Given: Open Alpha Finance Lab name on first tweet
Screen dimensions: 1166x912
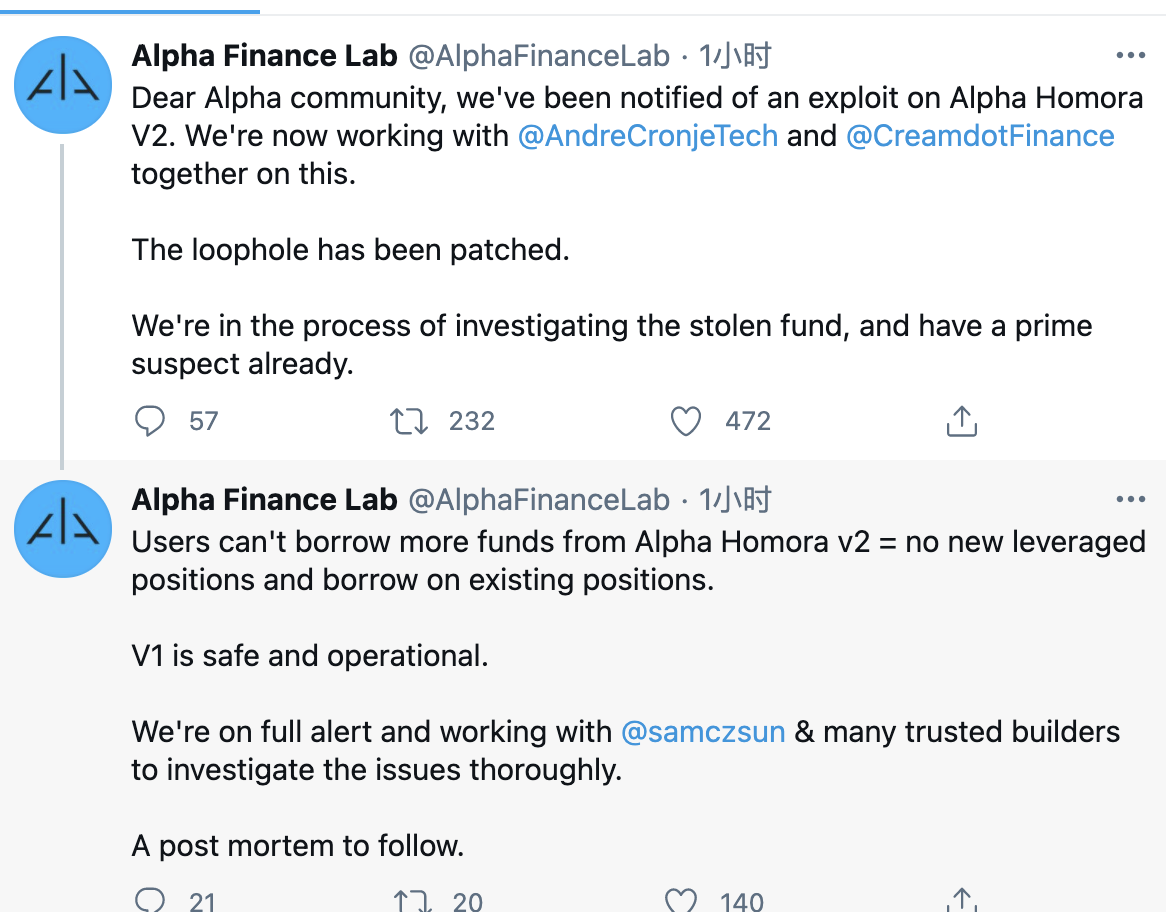Looking at the screenshot, I should tap(264, 56).
